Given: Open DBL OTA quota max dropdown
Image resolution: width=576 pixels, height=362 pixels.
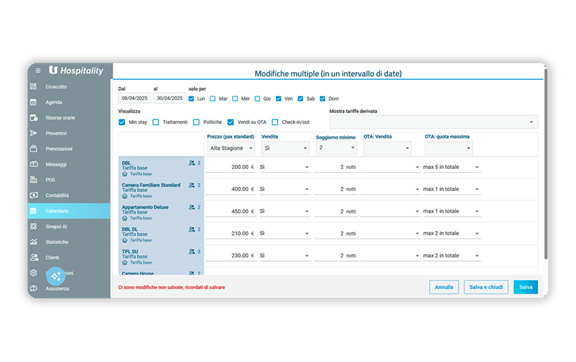Looking at the screenshot, I should (x=451, y=167).
